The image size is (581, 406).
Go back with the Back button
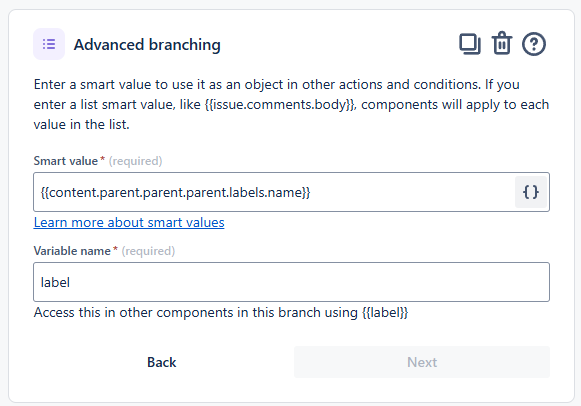click(162, 362)
